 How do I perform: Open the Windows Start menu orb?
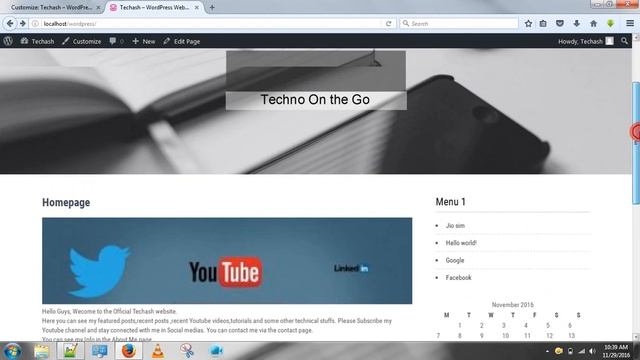point(12,351)
